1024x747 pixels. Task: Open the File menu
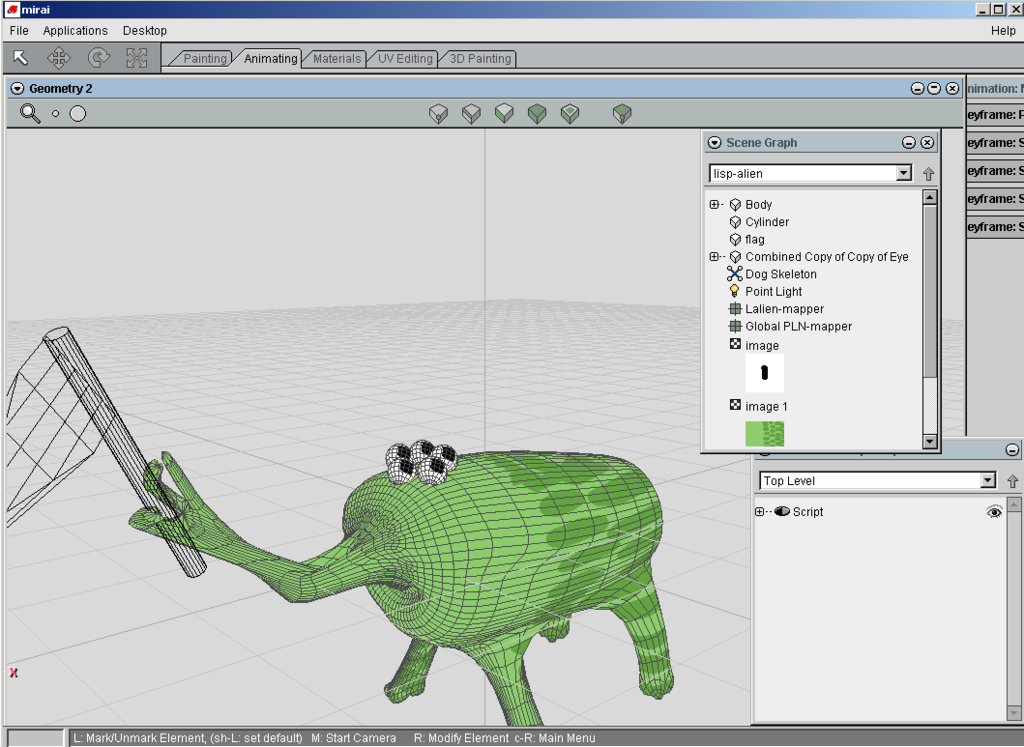click(19, 31)
